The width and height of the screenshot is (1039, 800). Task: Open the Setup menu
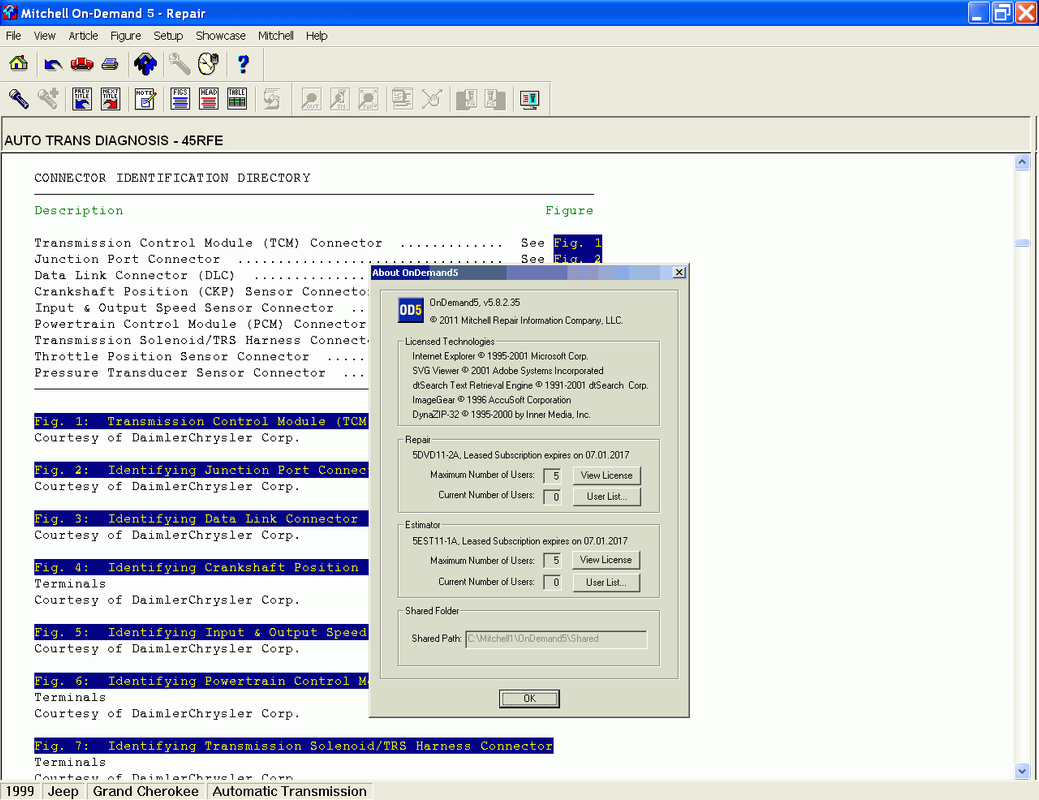pyautogui.click(x=168, y=36)
